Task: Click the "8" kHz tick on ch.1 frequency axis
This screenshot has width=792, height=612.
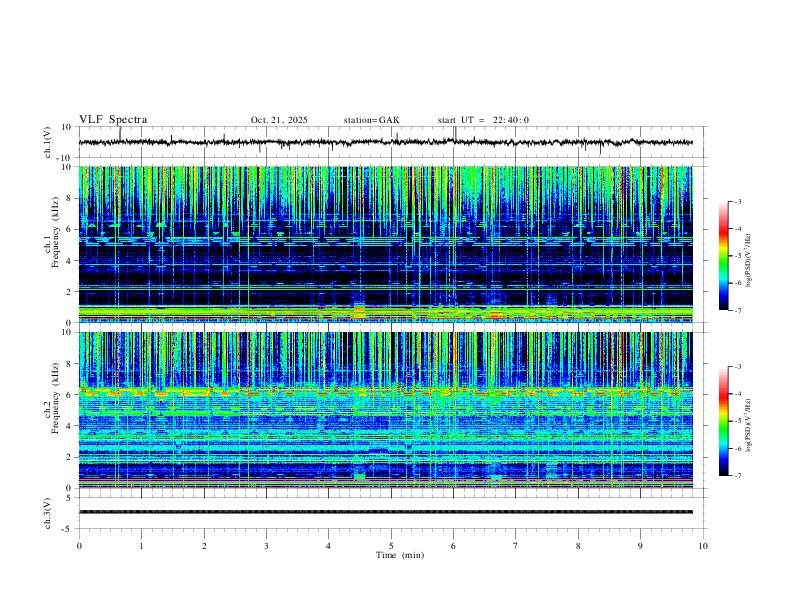Action: [x=70, y=198]
